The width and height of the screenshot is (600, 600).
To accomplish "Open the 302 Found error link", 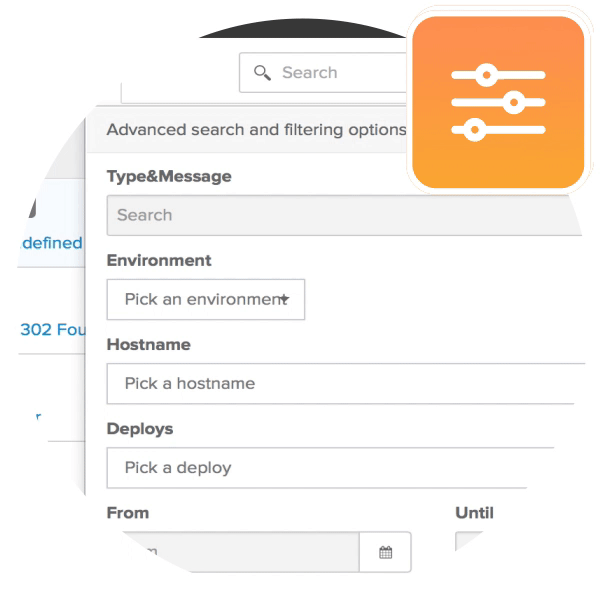I will [53, 330].
